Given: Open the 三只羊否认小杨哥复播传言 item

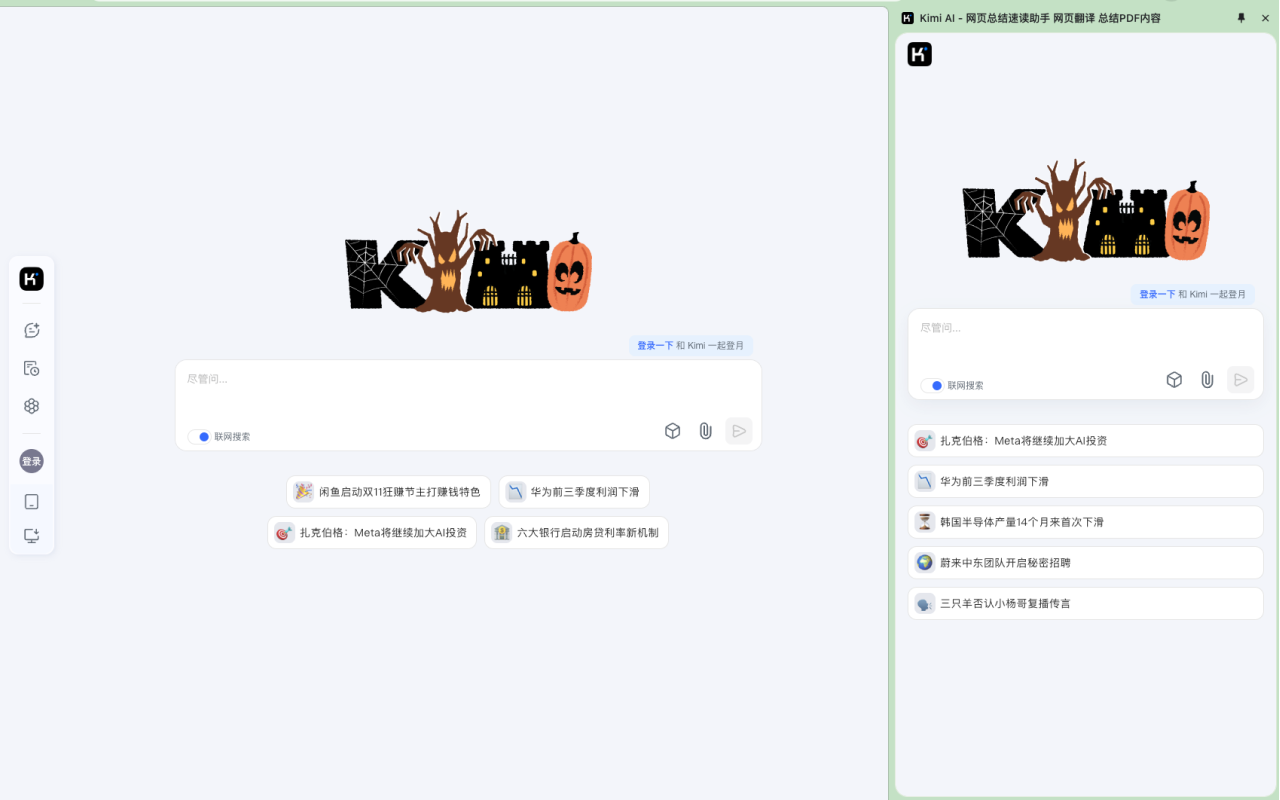Looking at the screenshot, I should (x=1085, y=604).
